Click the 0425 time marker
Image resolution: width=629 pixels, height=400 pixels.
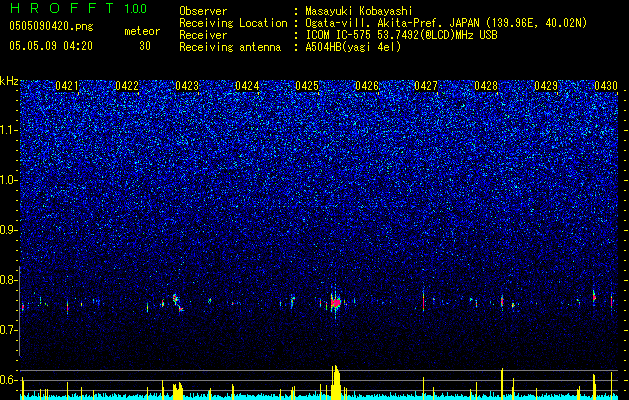pos(307,86)
